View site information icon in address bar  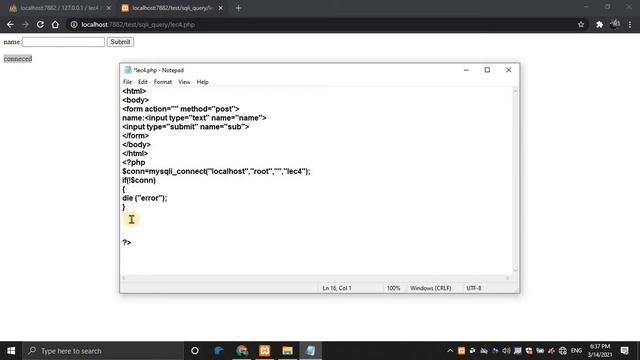pyautogui.click(x=74, y=24)
